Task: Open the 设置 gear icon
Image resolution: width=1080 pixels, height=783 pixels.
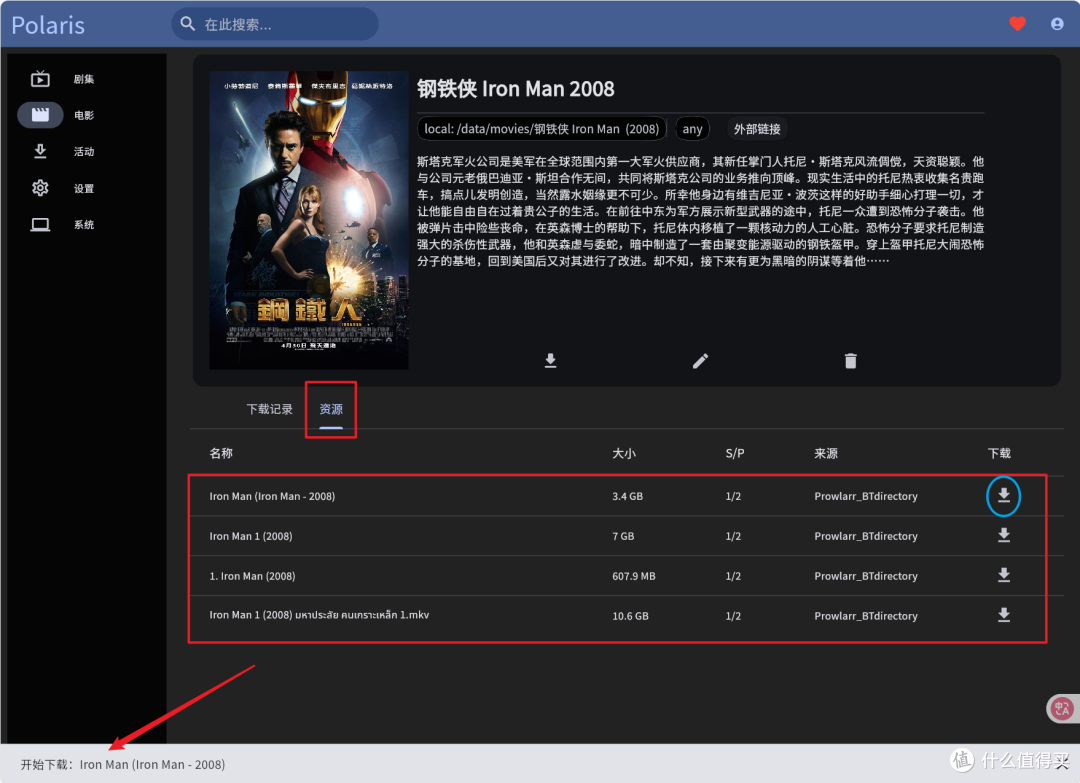Action: (40, 188)
